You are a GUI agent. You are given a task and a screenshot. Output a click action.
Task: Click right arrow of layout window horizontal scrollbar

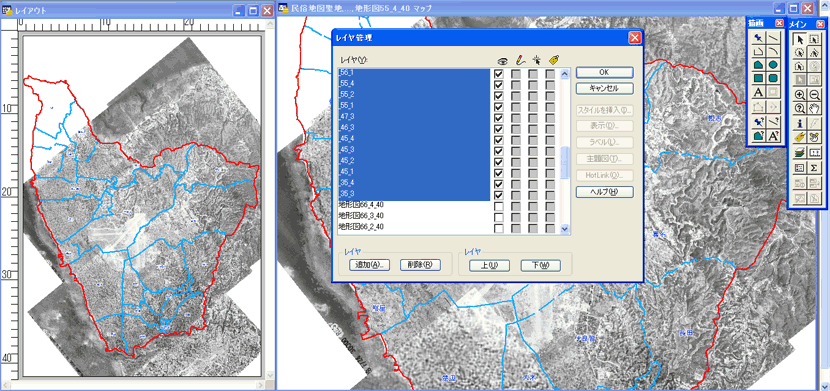point(259,385)
